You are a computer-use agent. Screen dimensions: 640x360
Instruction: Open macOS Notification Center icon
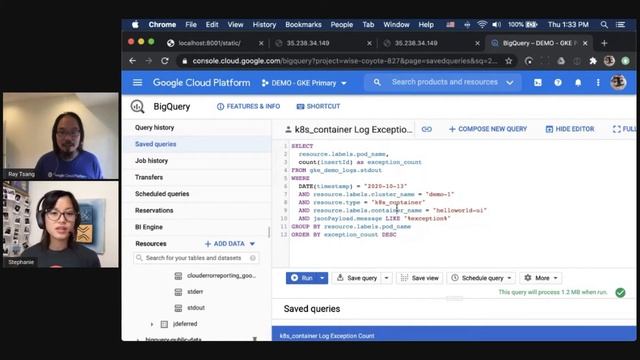point(620,24)
